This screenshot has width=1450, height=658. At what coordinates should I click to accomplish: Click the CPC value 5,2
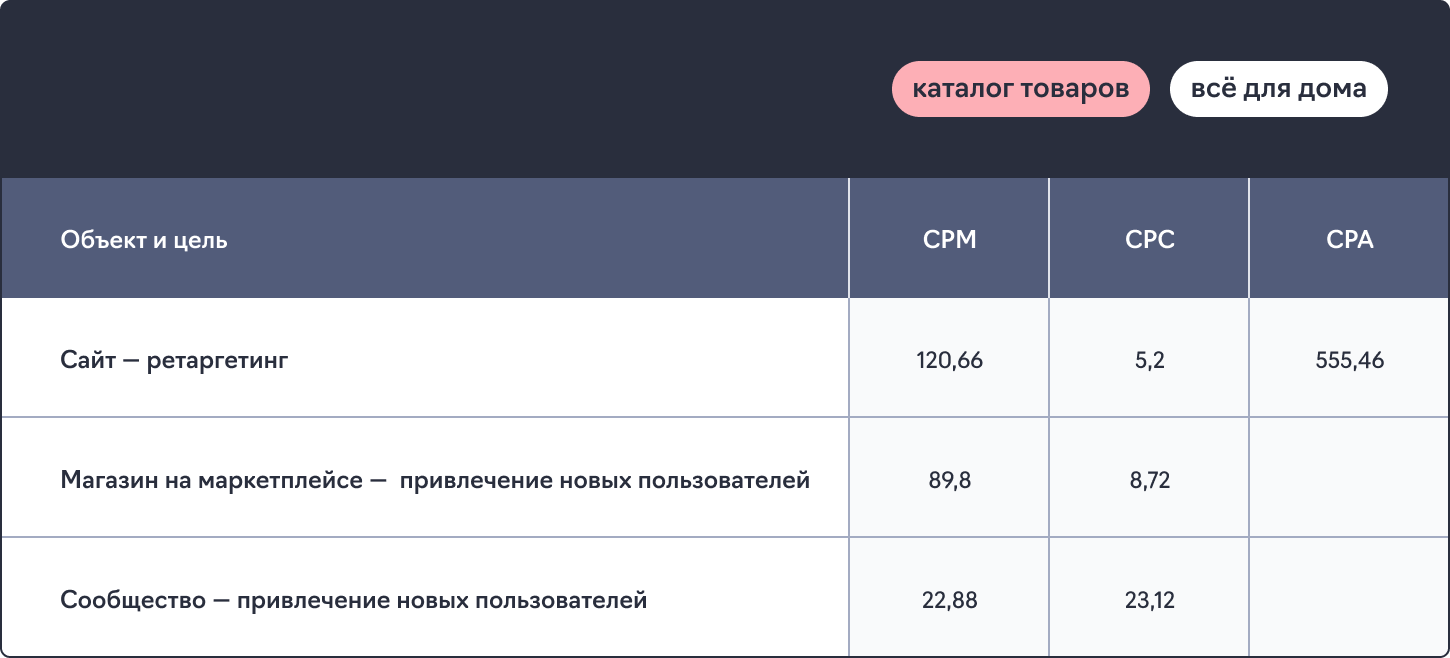[1149, 360]
